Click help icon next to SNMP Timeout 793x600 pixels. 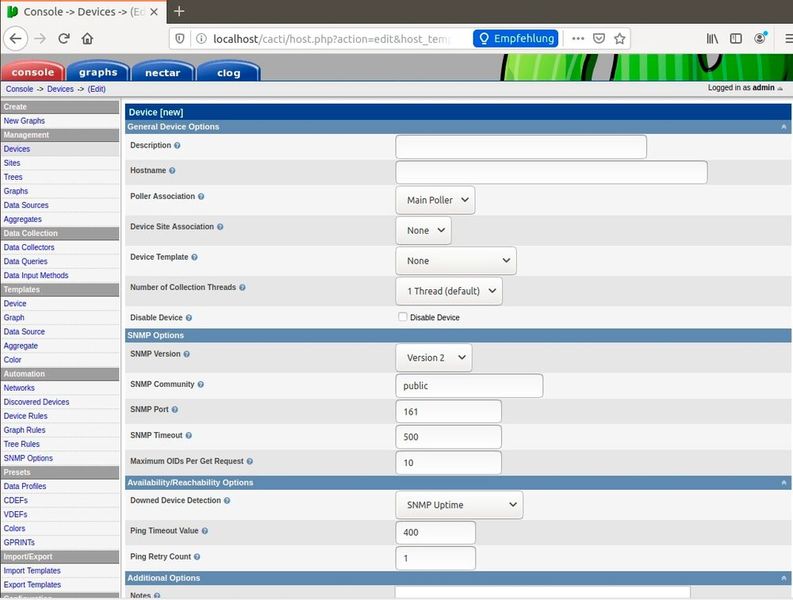coord(189,435)
